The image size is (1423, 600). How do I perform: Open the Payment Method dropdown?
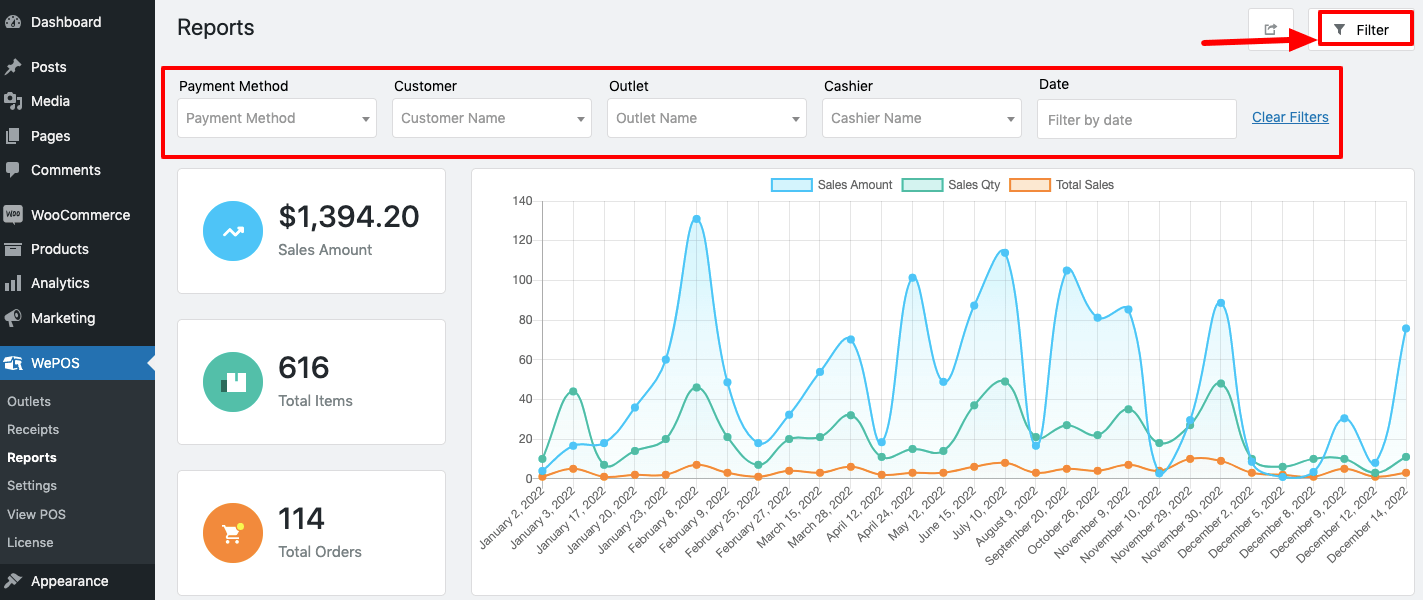click(277, 118)
